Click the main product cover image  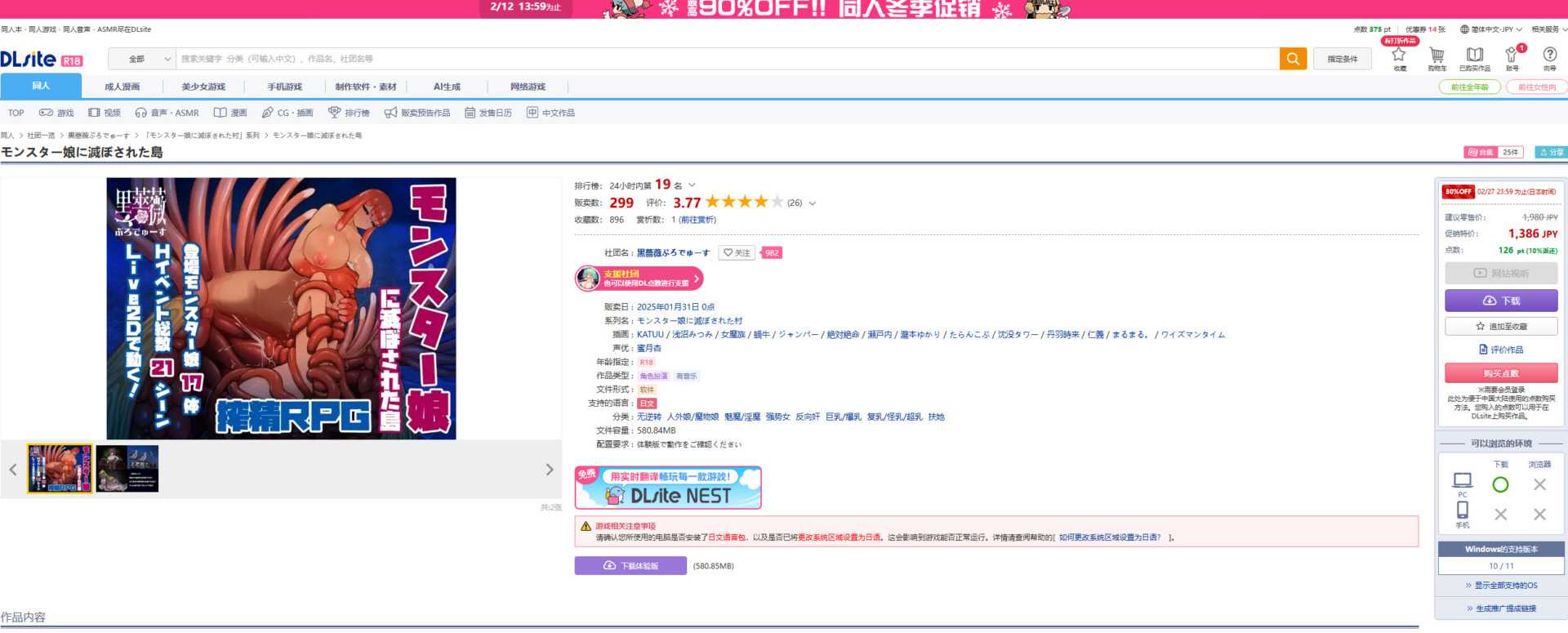pos(281,309)
